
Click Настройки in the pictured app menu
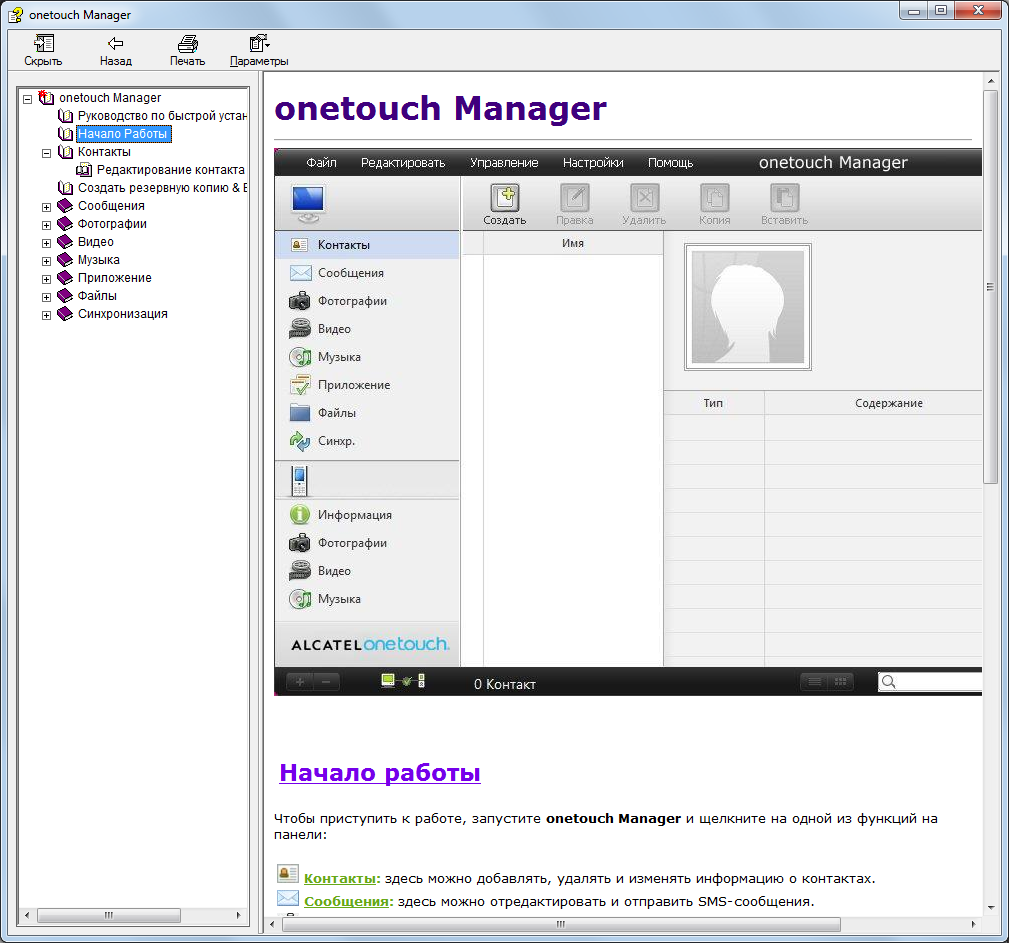(x=593, y=162)
